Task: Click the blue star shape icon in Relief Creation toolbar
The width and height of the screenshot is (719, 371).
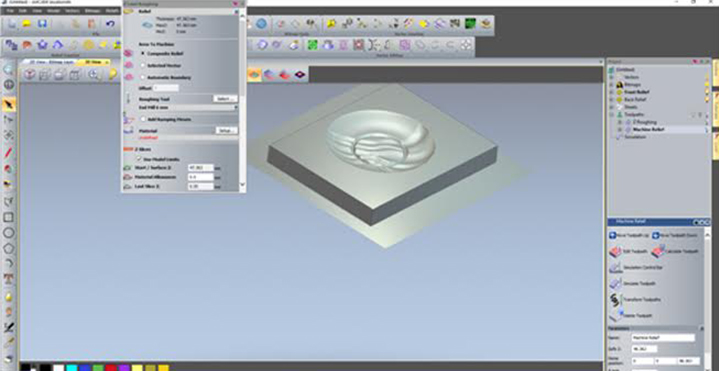Action: click(x=42, y=44)
